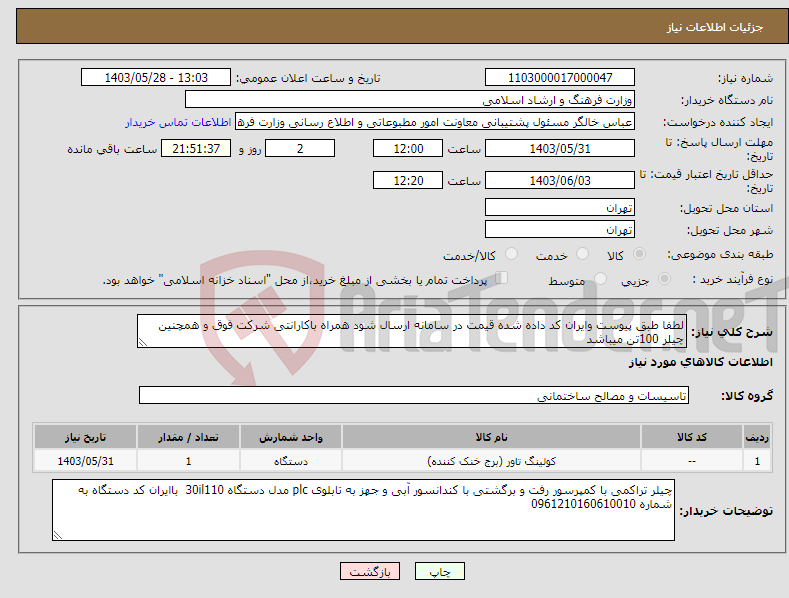Click the چاپ (print) button
This screenshot has width=789, height=598.
pyautogui.click(x=439, y=571)
